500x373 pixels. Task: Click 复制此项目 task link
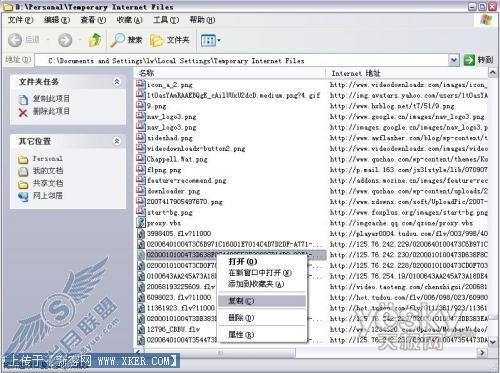coord(51,99)
